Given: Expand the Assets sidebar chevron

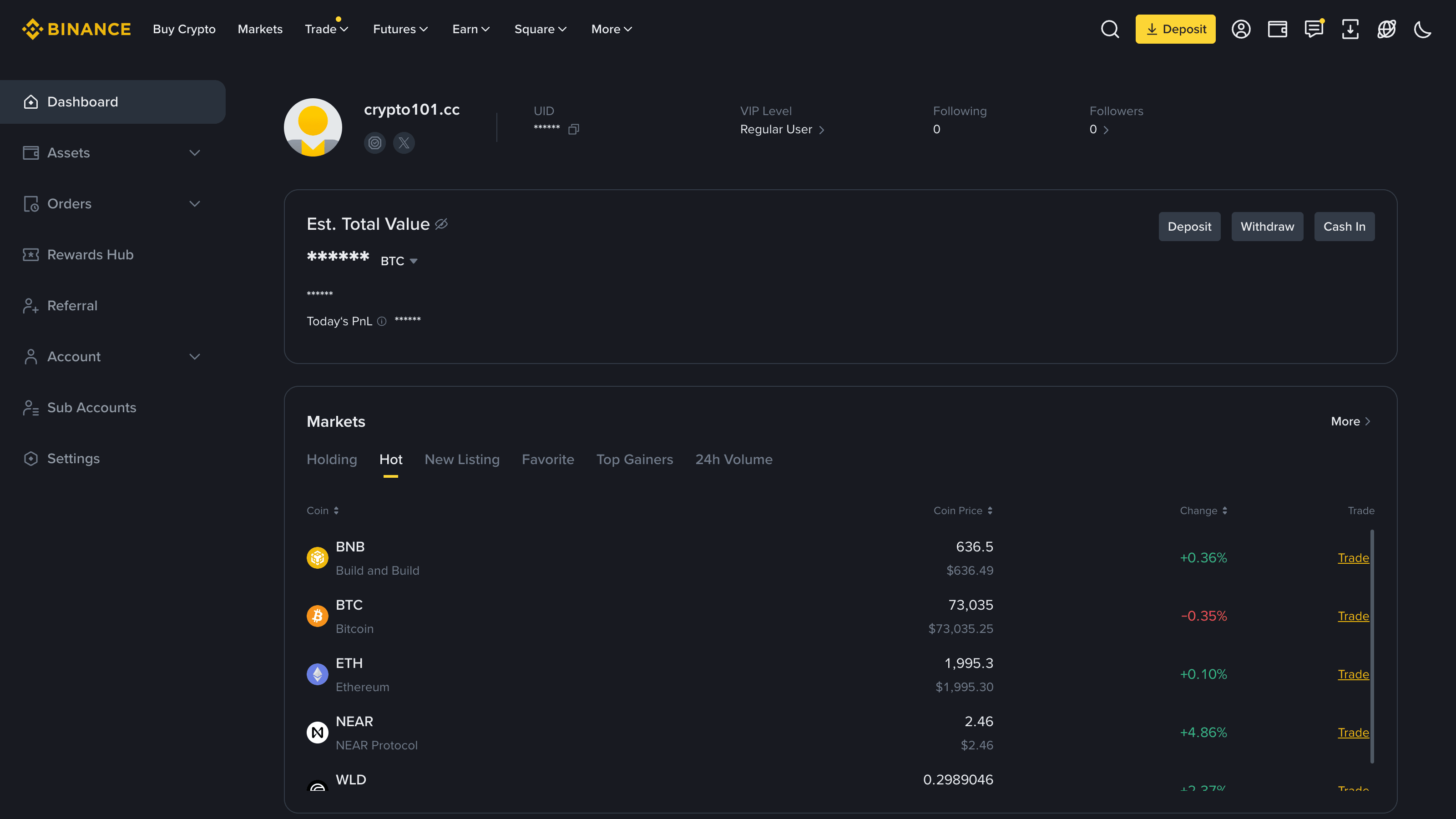Looking at the screenshot, I should 194,152.
